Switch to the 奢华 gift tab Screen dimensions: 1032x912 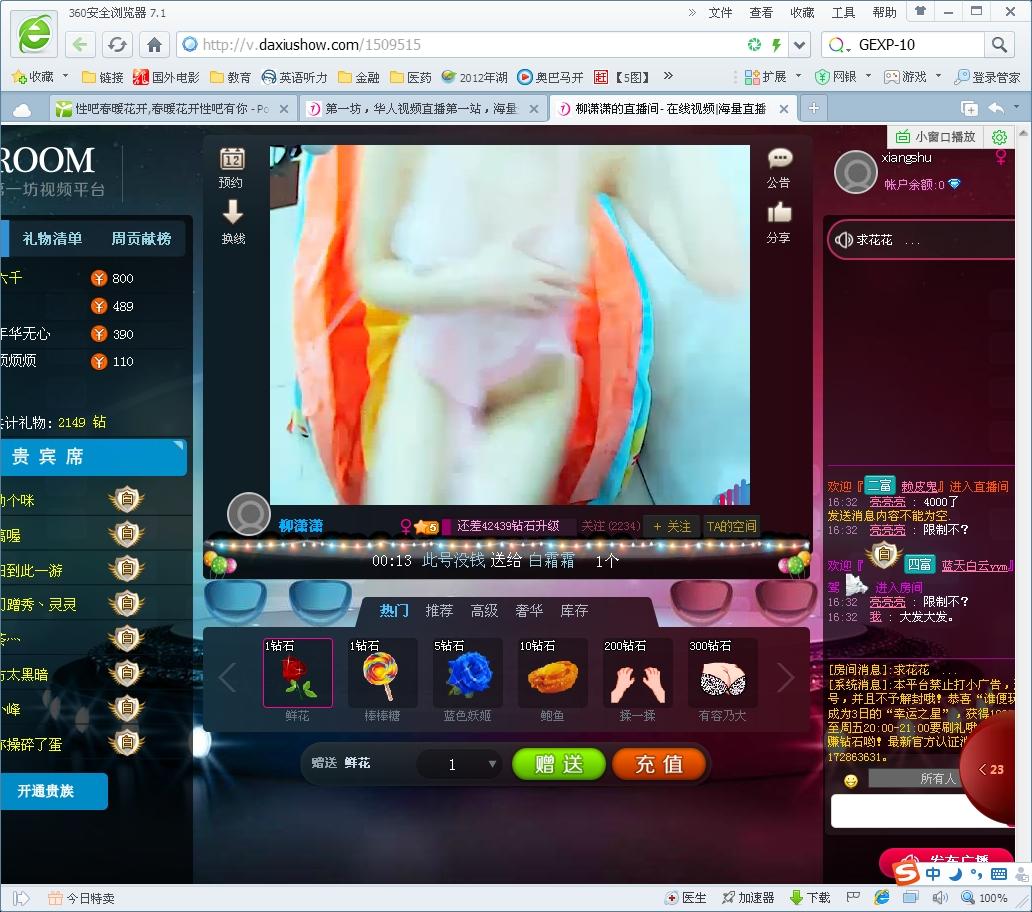pyautogui.click(x=529, y=611)
